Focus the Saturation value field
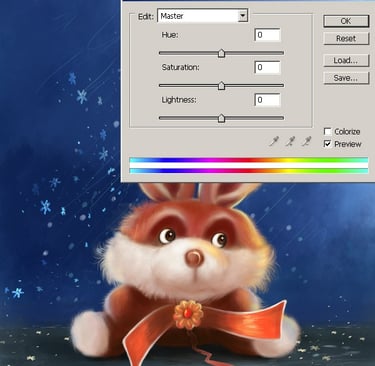The image size is (375, 366). click(267, 67)
